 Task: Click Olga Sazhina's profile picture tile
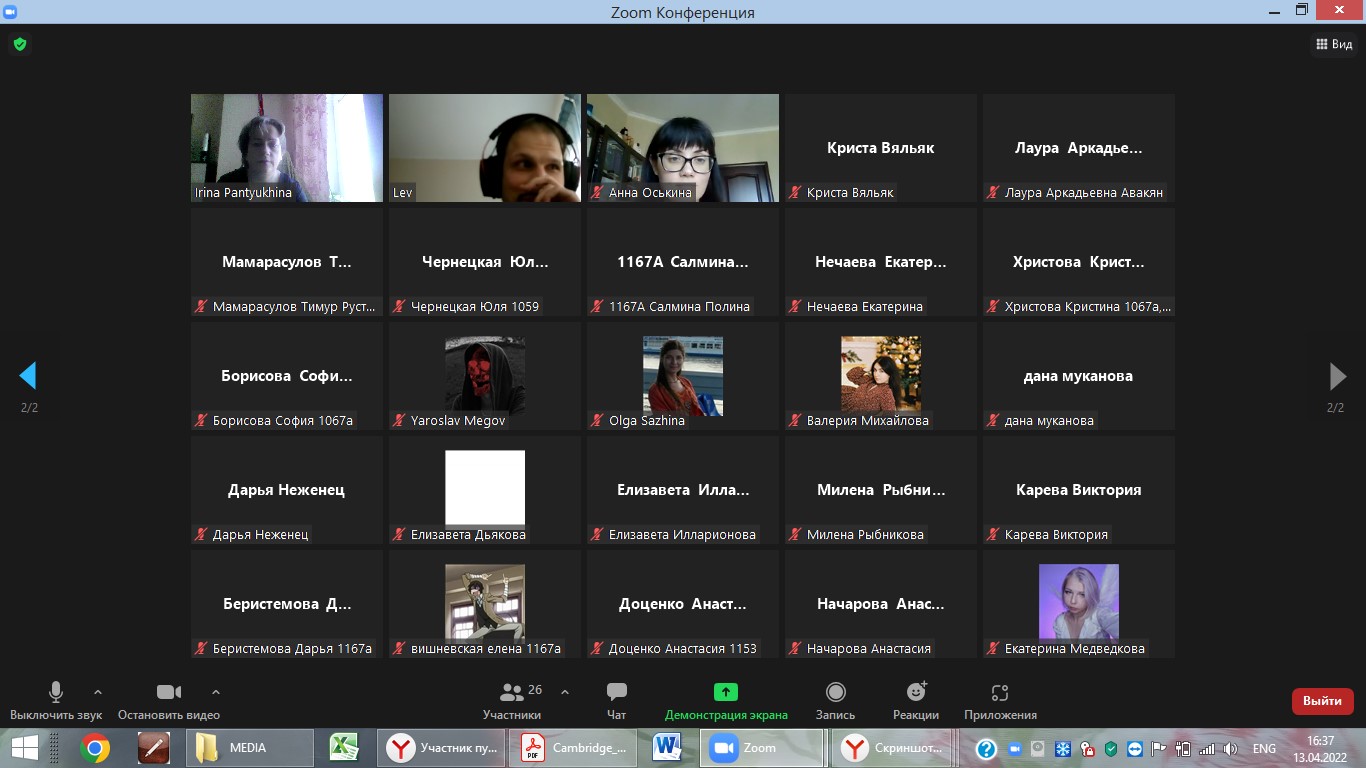[682, 375]
